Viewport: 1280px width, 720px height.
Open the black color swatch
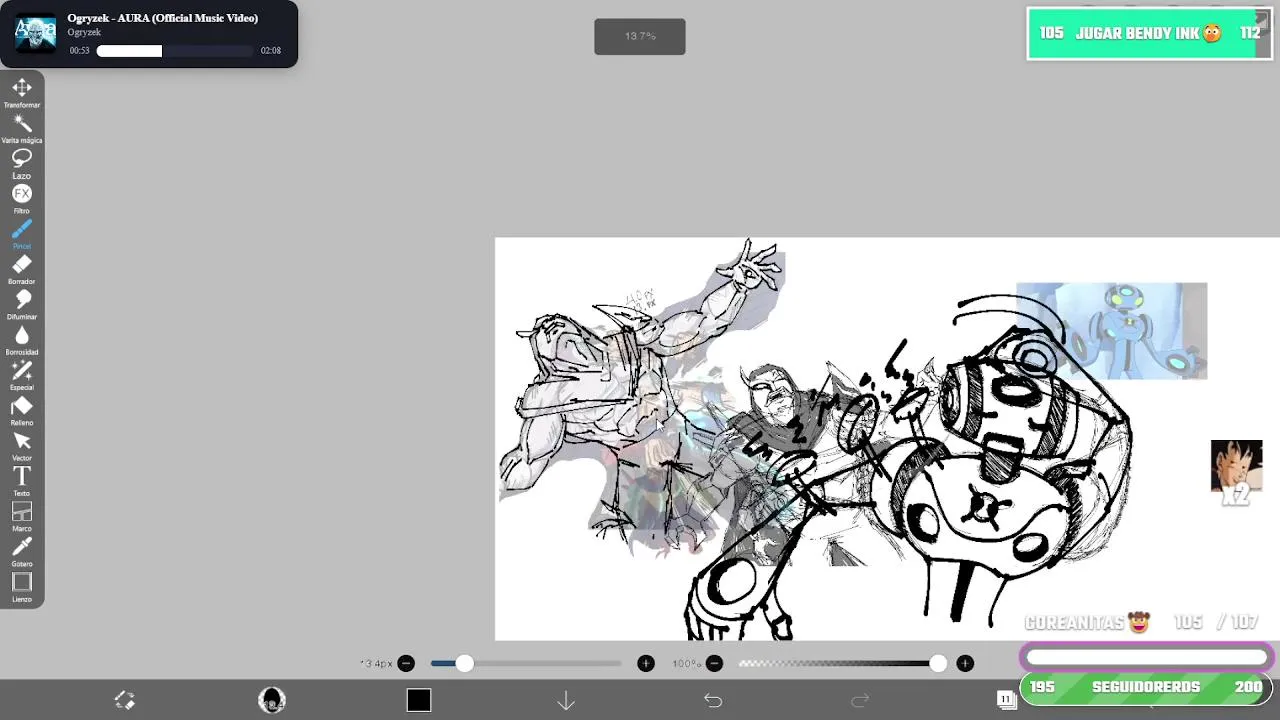[419, 700]
